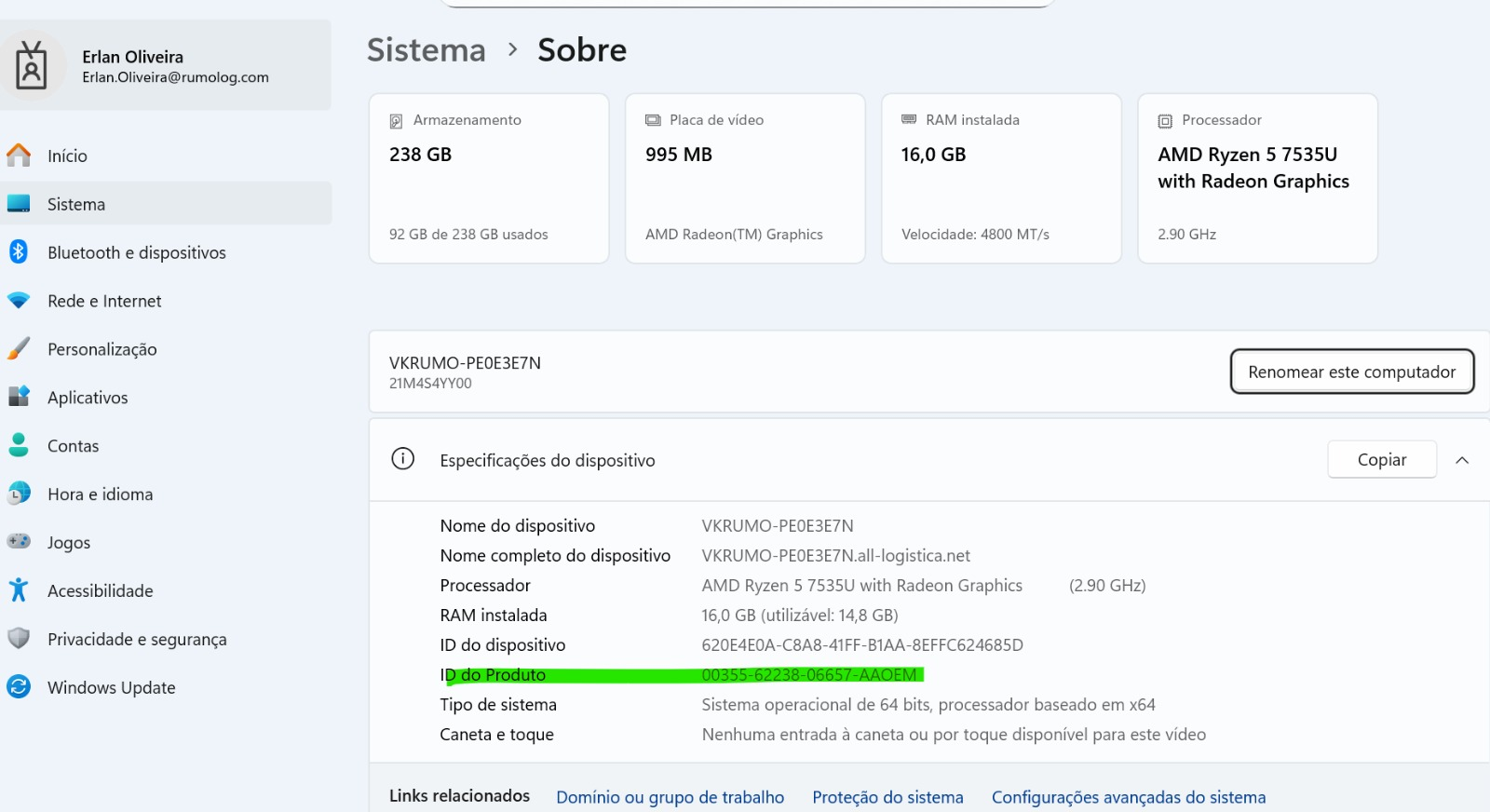Click the RAM value 16,0 GB (utilizável: 14,8 GB)
Screen dimensions: 1490x812
point(800,616)
